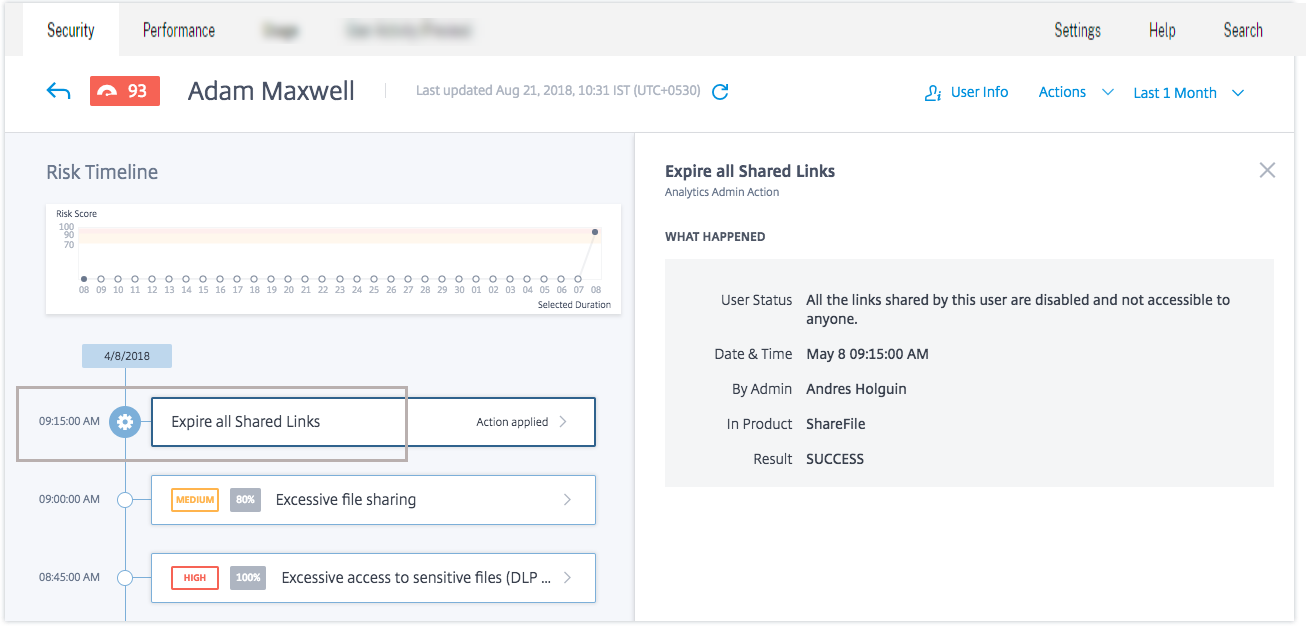Screen dimensions: 1306x626
Task: Close the Expire all Shared Links panel
Action: [1267, 171]
